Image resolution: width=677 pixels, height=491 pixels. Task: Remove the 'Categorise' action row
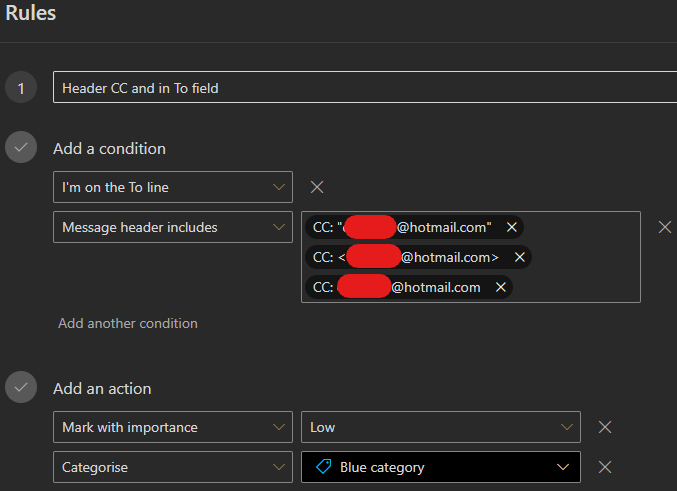(x=605, y=467)
